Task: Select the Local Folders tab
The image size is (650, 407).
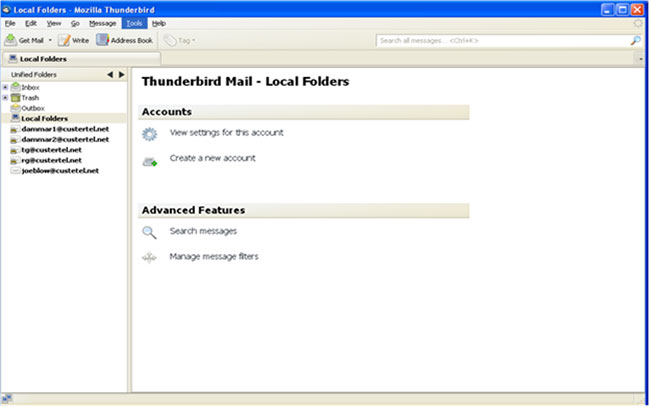Action: click(x=82, y=59)
